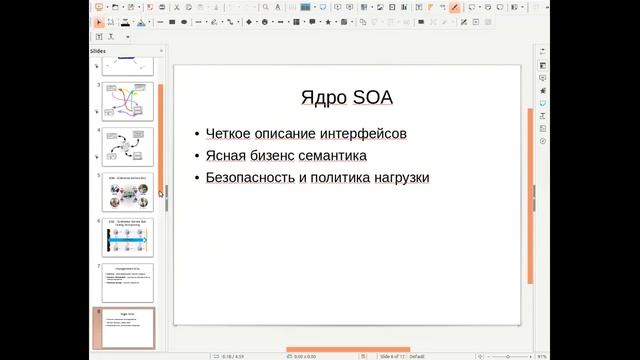
Task: Click the main editor horizontal scrollbar
Action: click(348, 349)
